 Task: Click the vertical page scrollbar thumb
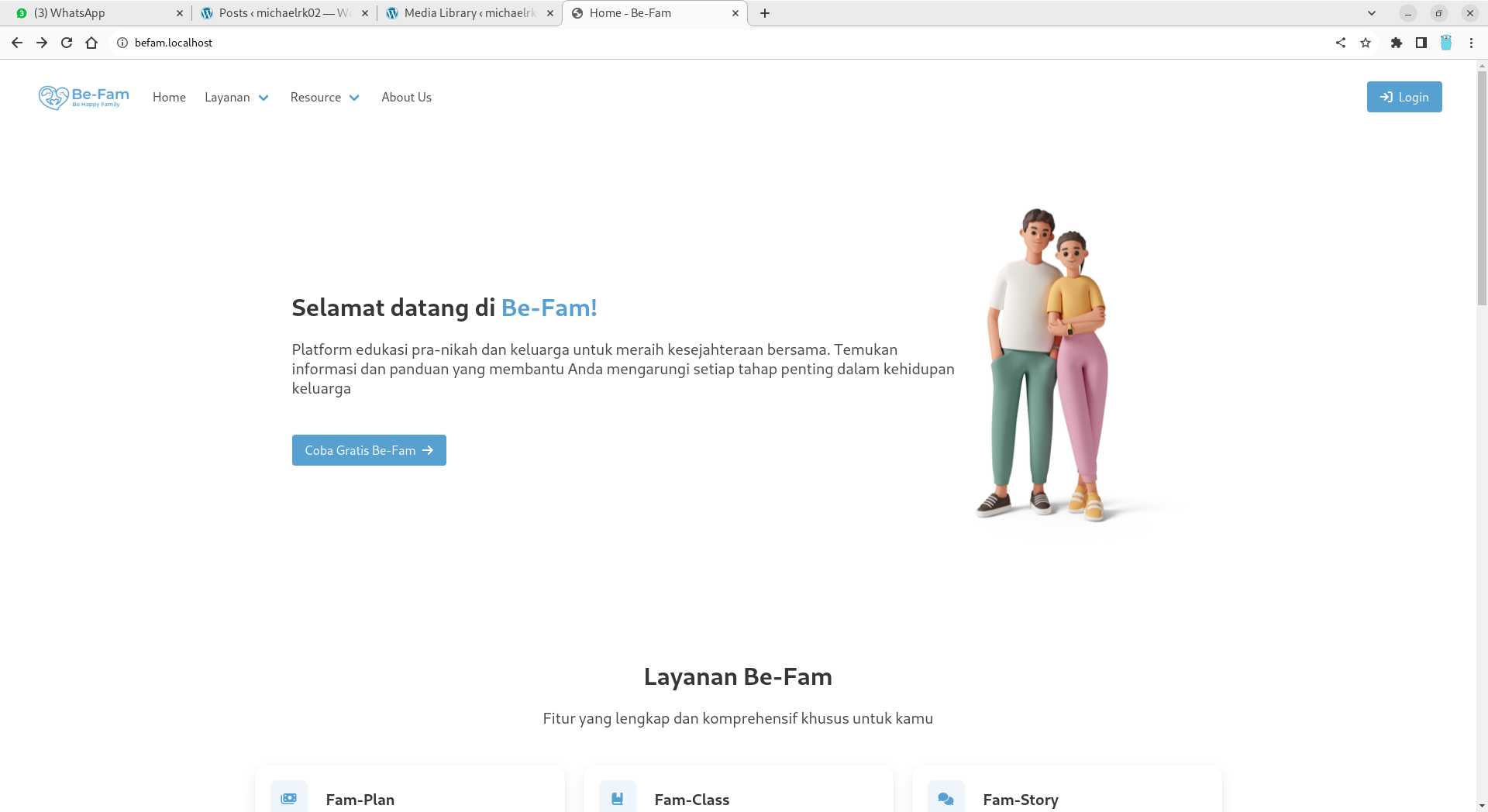pos(1482,186)
